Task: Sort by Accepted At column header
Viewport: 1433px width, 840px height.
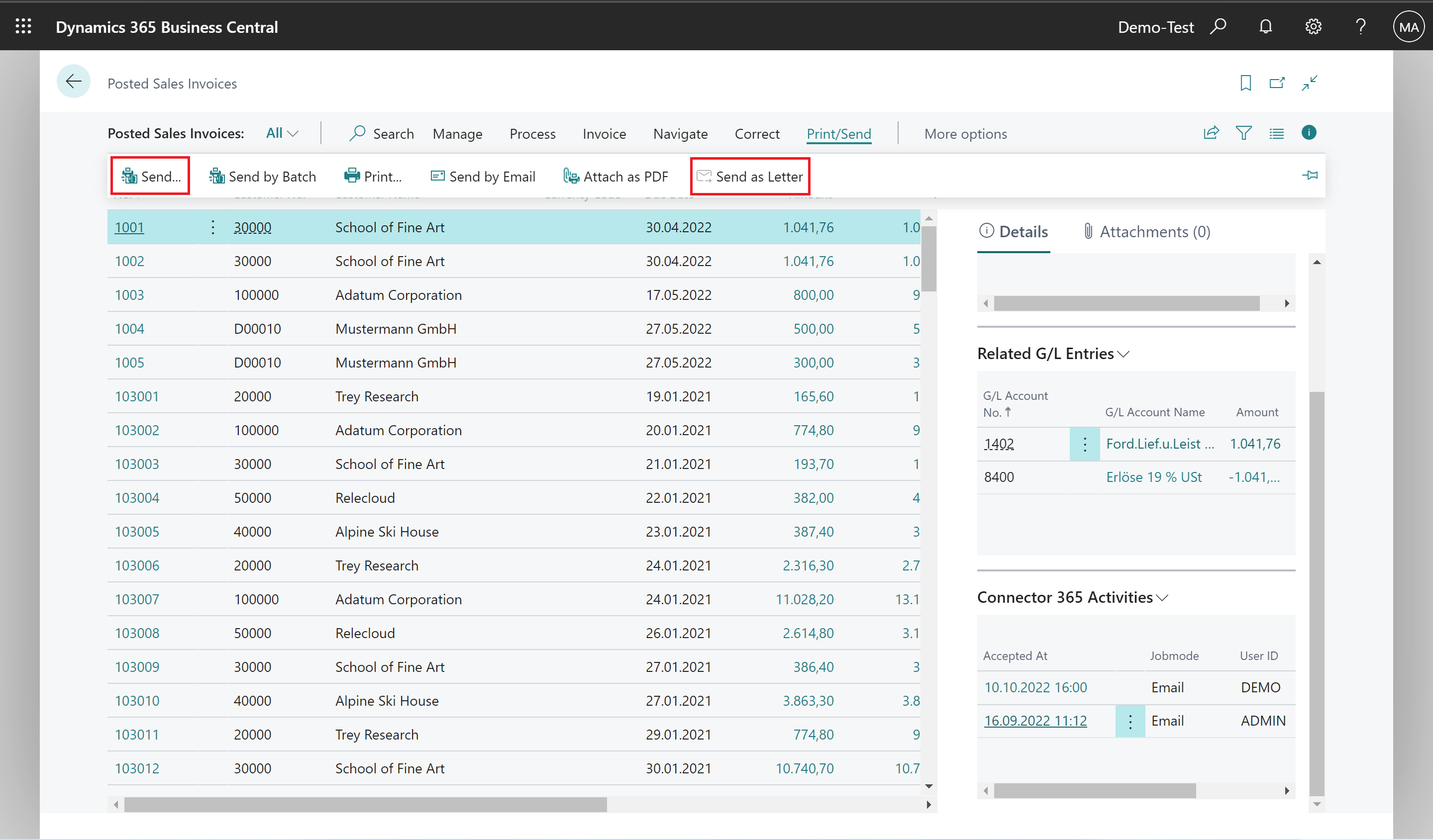Action: 1015,655
